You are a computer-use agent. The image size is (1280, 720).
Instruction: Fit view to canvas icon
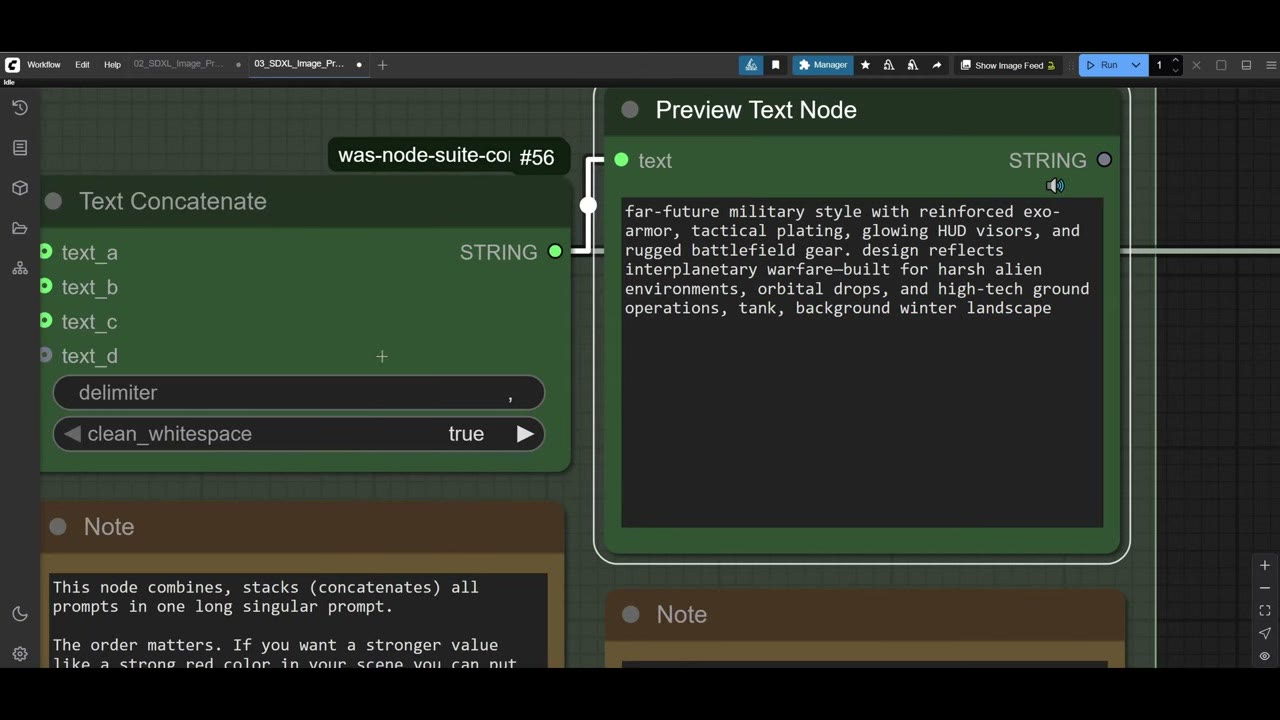pyautogui.click(x=1265, y=610)
